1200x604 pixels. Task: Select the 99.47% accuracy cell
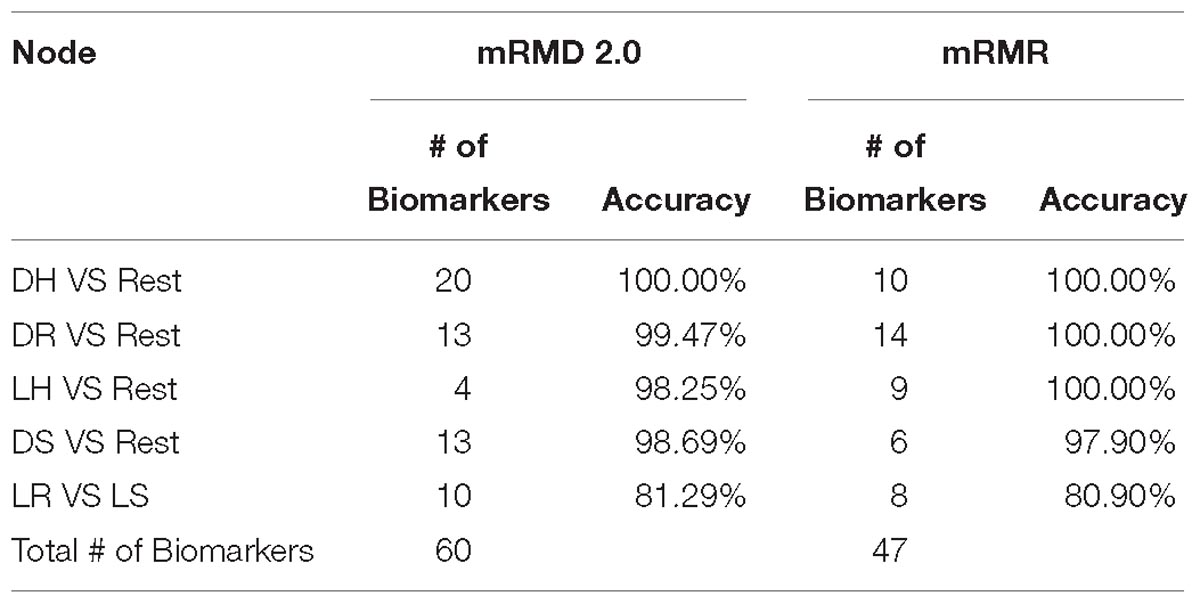tap(691, 335)
